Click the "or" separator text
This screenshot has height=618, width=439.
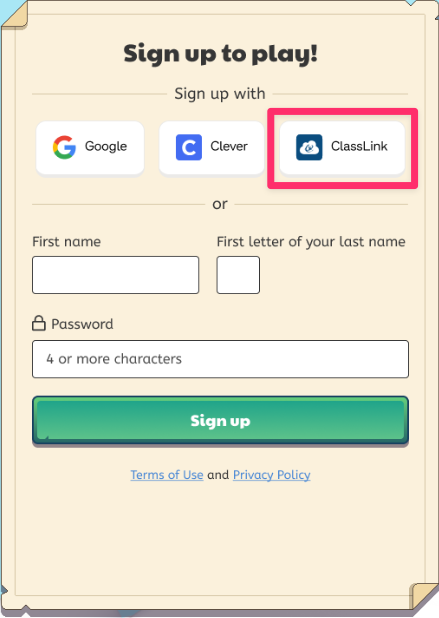pyautogui.click(x=220, y=204)
